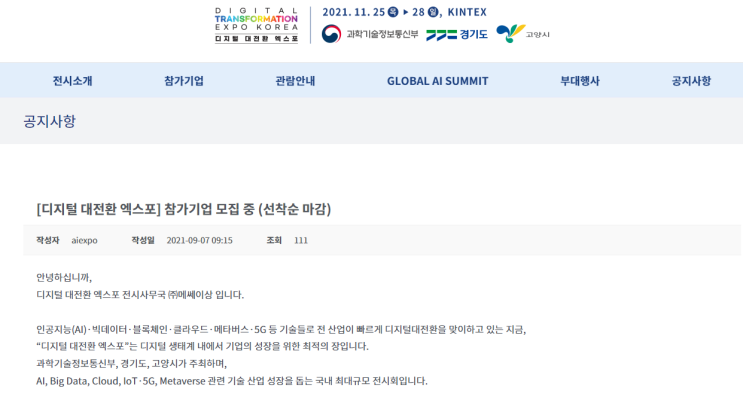This screenshot has width=743, height=400.
Task: Click the 공지사항 page heading
Action: coord(50,121)
